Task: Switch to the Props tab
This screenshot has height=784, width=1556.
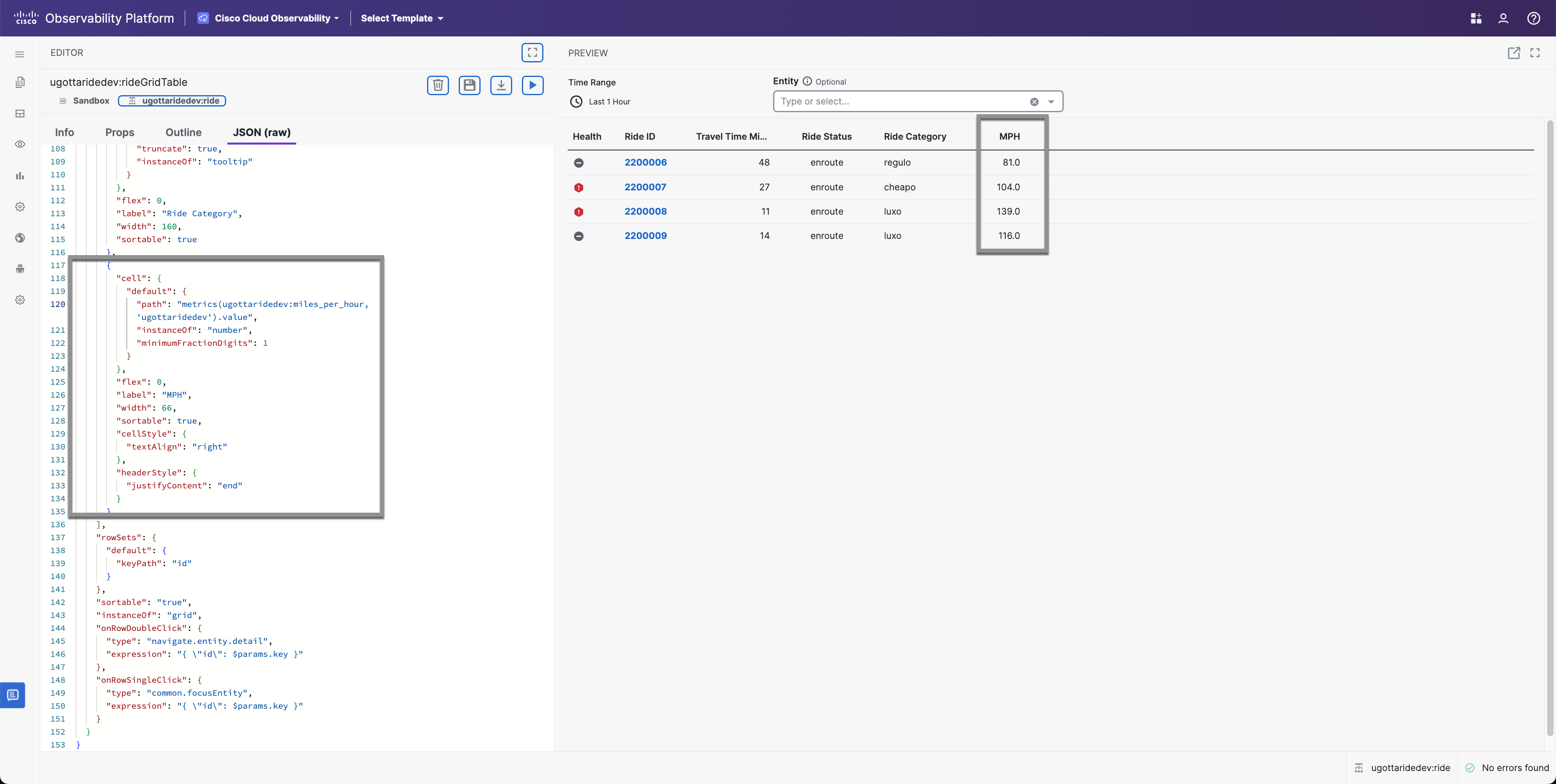Action: coord(120,132)
